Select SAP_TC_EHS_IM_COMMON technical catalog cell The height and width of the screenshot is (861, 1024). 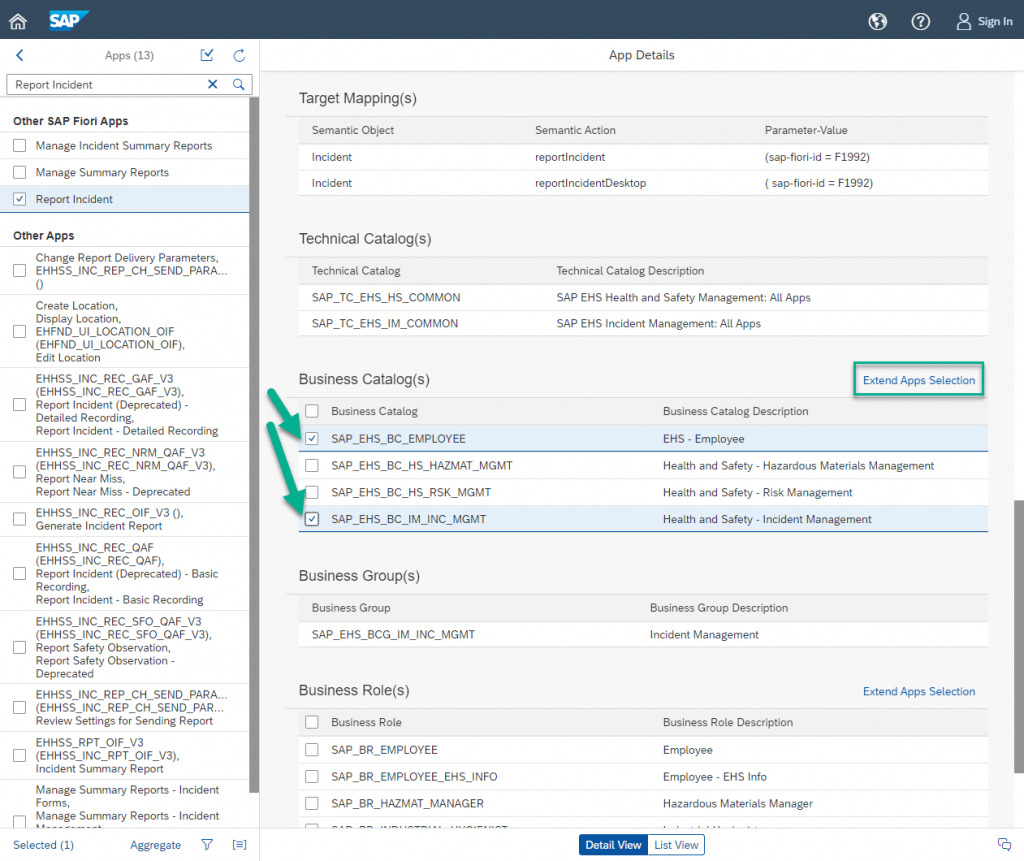point(385,323)
